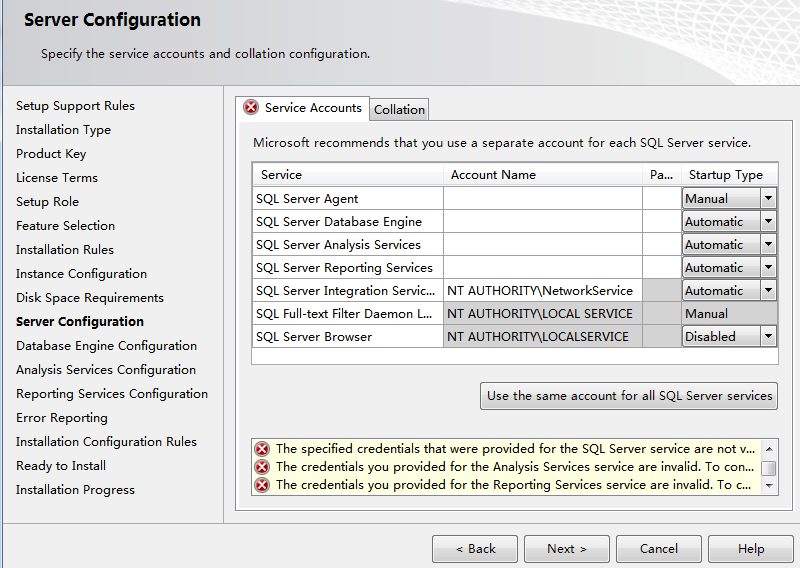Click Disk Space Requirements step in sidebar
The height and width of the screenshot is (568, 800).
tap(90, 298)
